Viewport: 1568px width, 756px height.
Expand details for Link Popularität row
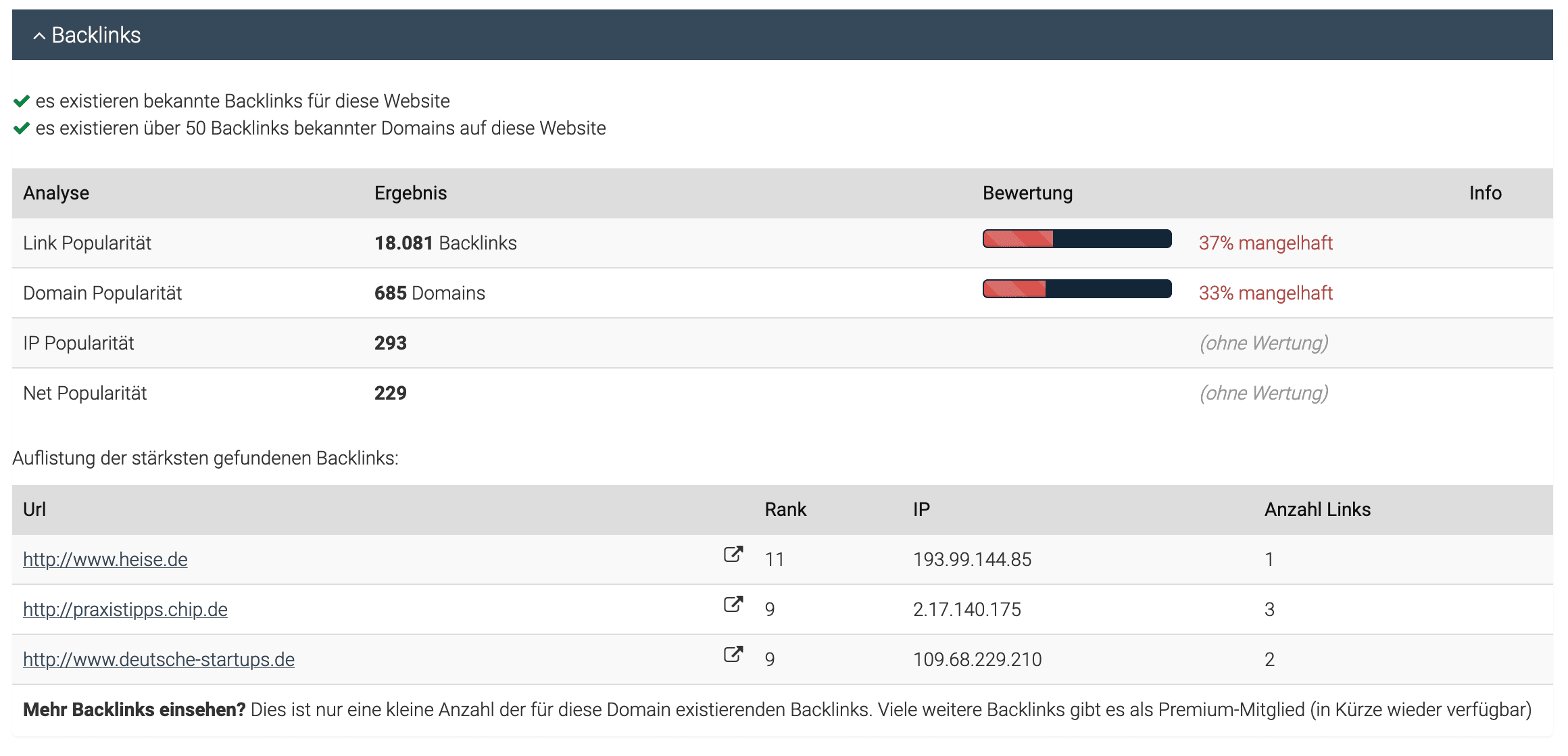pyautogui.click(x=87, y=242)
